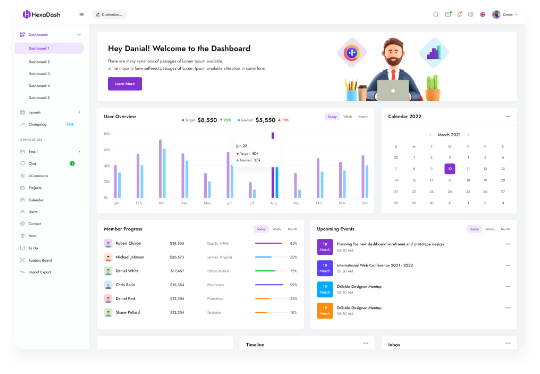Open Timeline card options menu
The image size is (540, 374).
[365, 343]
